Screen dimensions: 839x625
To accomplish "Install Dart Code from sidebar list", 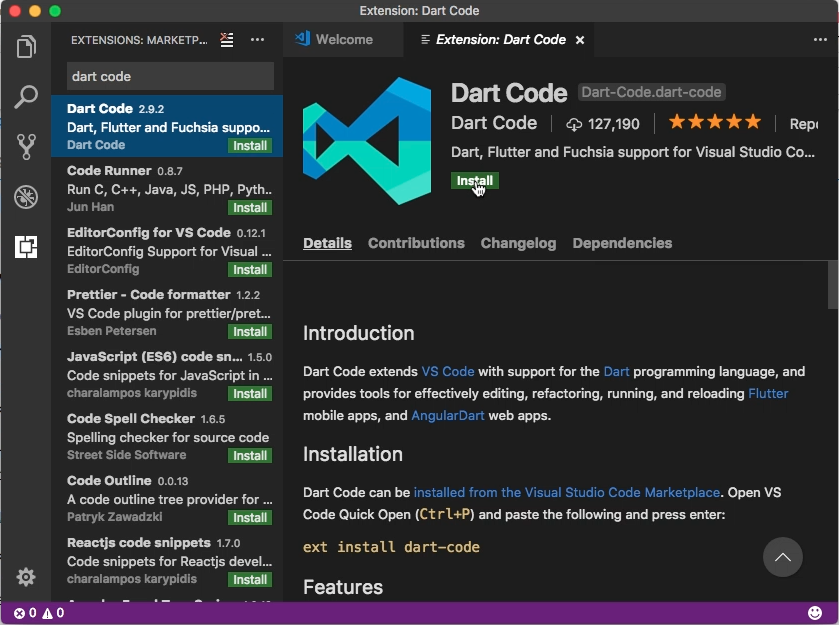I will (250, 146).
